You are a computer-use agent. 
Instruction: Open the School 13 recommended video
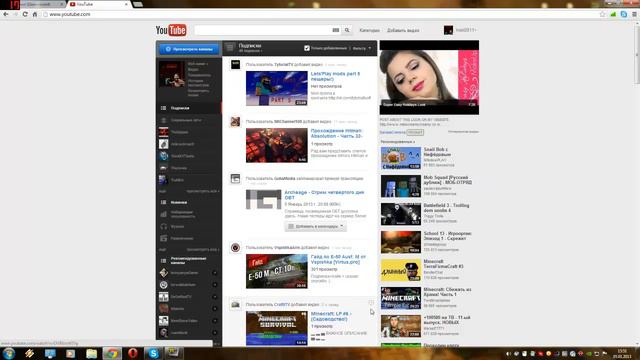401,242
